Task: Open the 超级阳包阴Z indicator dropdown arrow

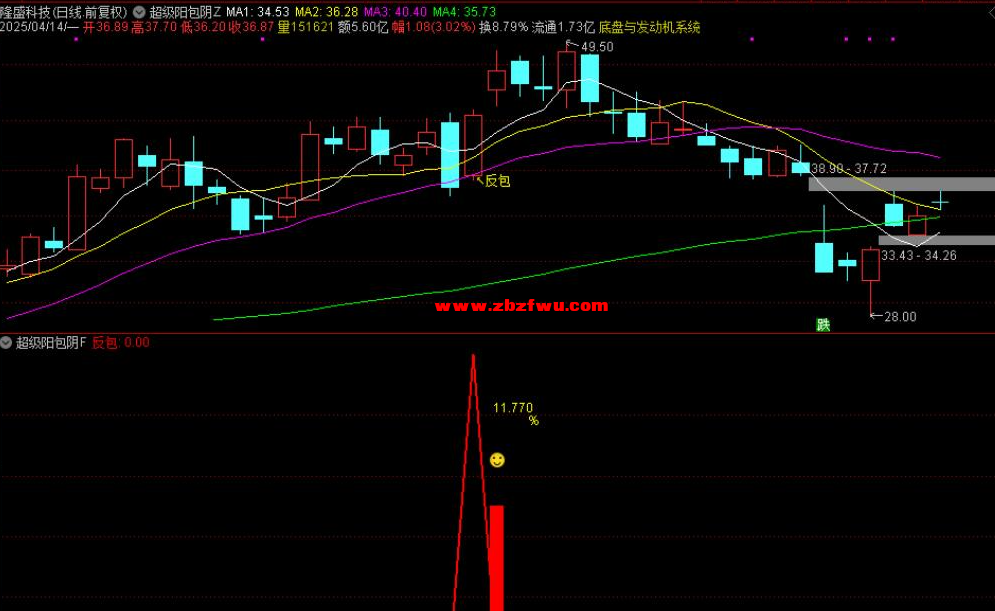Action: (x=139, y=12)
